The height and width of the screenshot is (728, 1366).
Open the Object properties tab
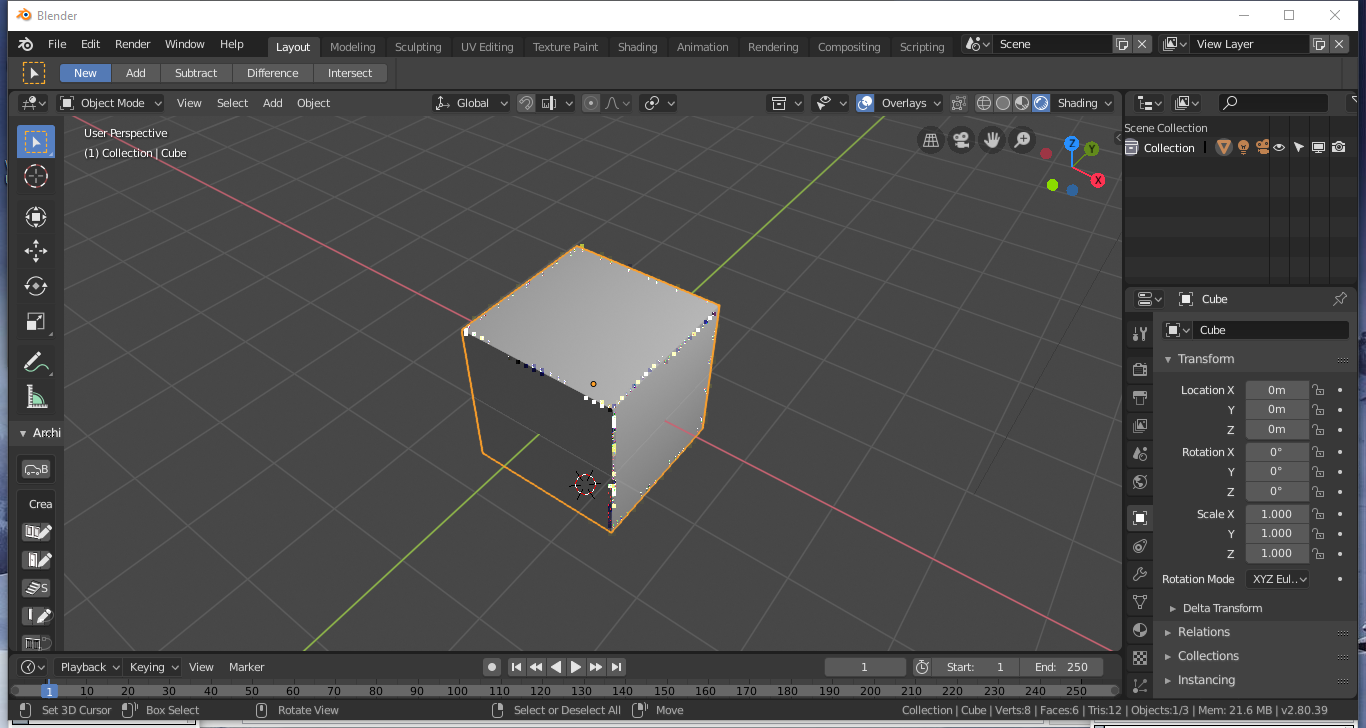click(x=1140, y=518)
